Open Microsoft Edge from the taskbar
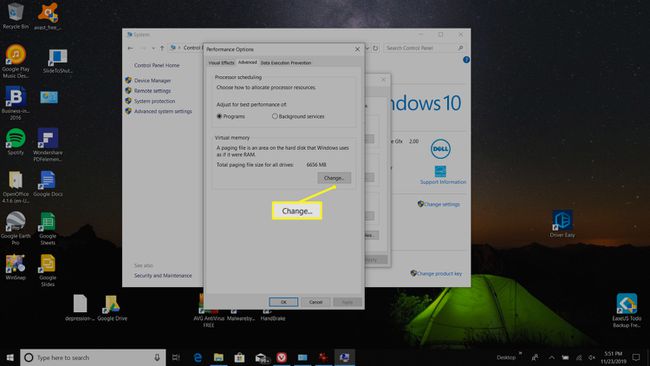Screen dimensions: 650x366 click(198, 357)
